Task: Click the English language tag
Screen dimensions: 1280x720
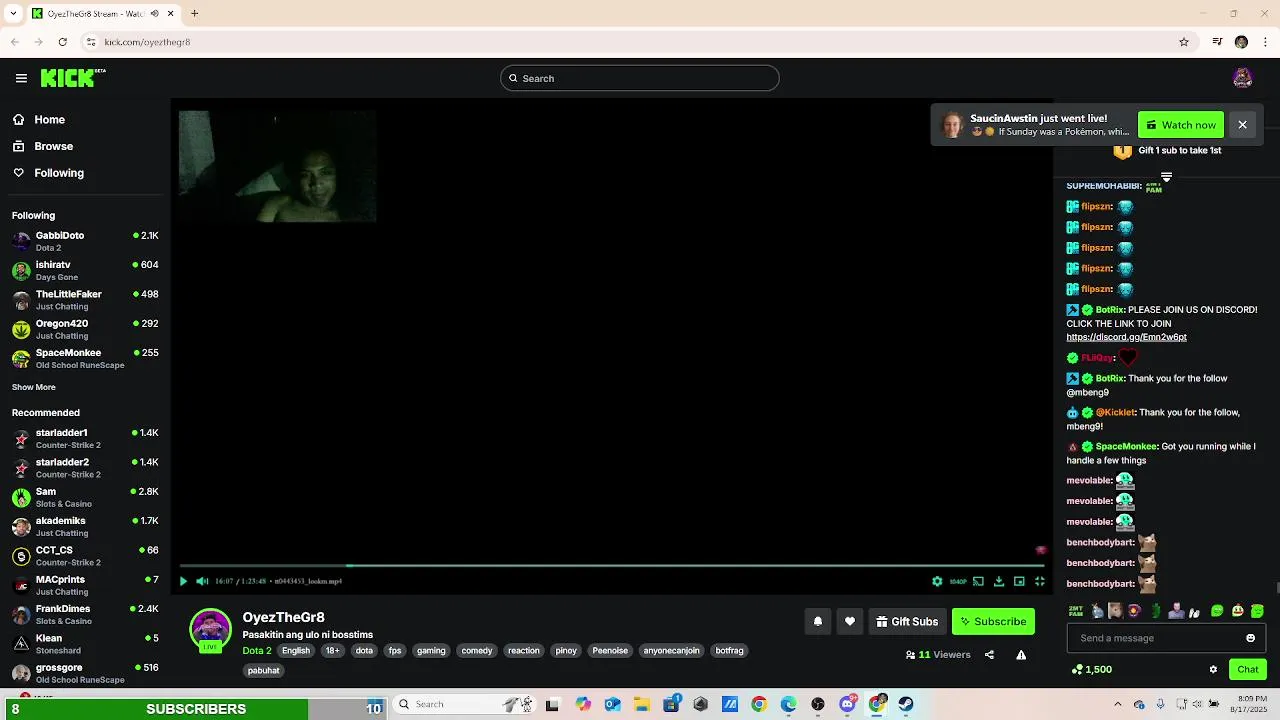Action: click(296, 651)
